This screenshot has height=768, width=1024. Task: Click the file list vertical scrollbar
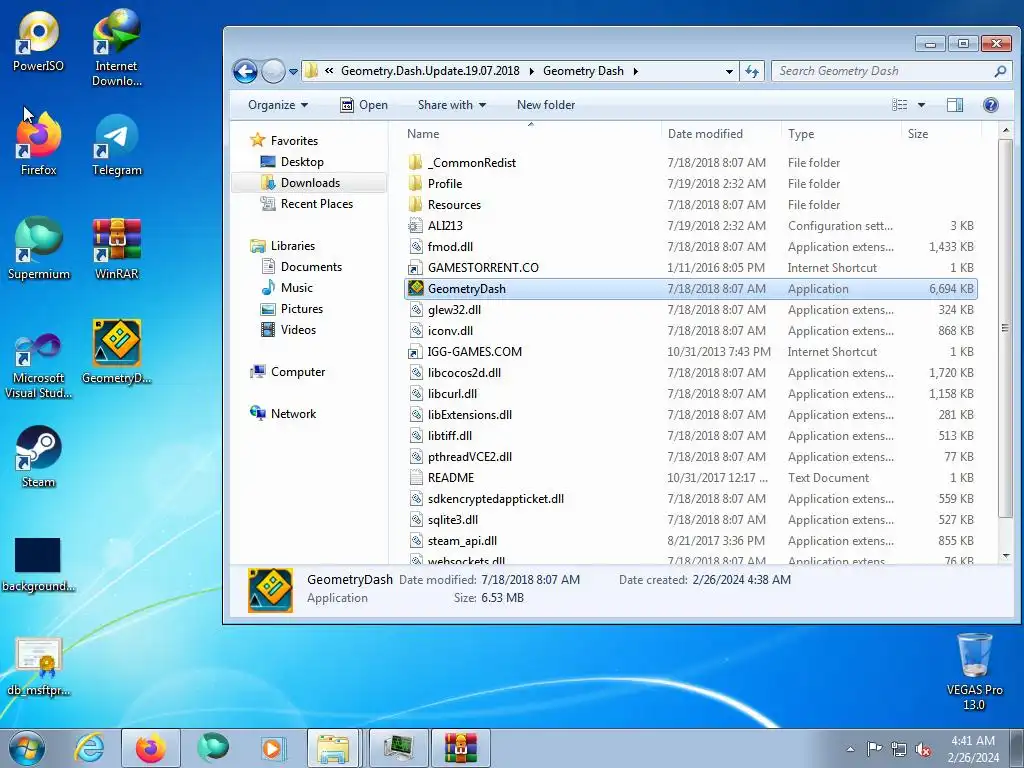[1006, 328]
